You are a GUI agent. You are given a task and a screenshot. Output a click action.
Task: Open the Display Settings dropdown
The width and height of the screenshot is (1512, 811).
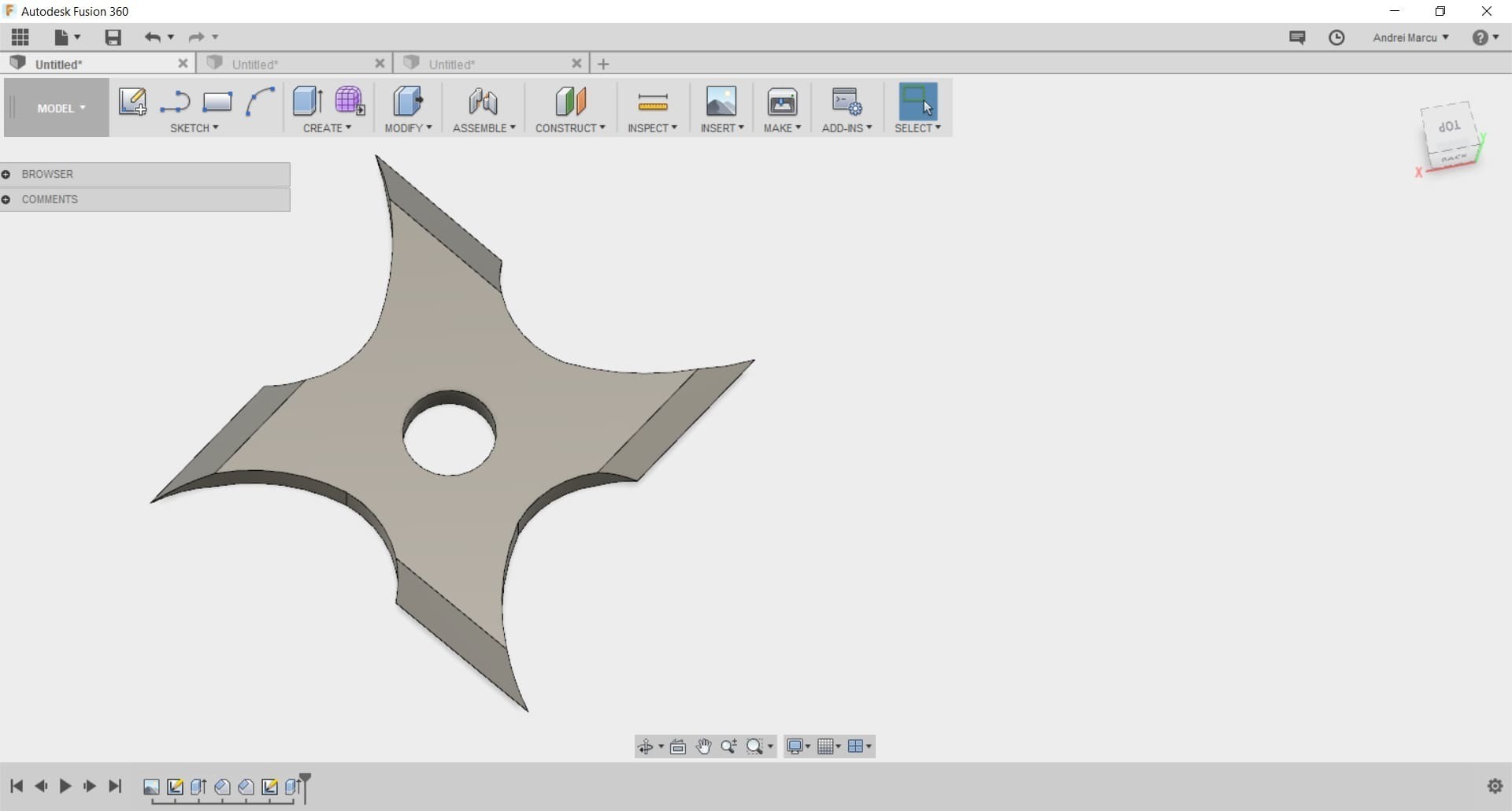coord(798,746)
